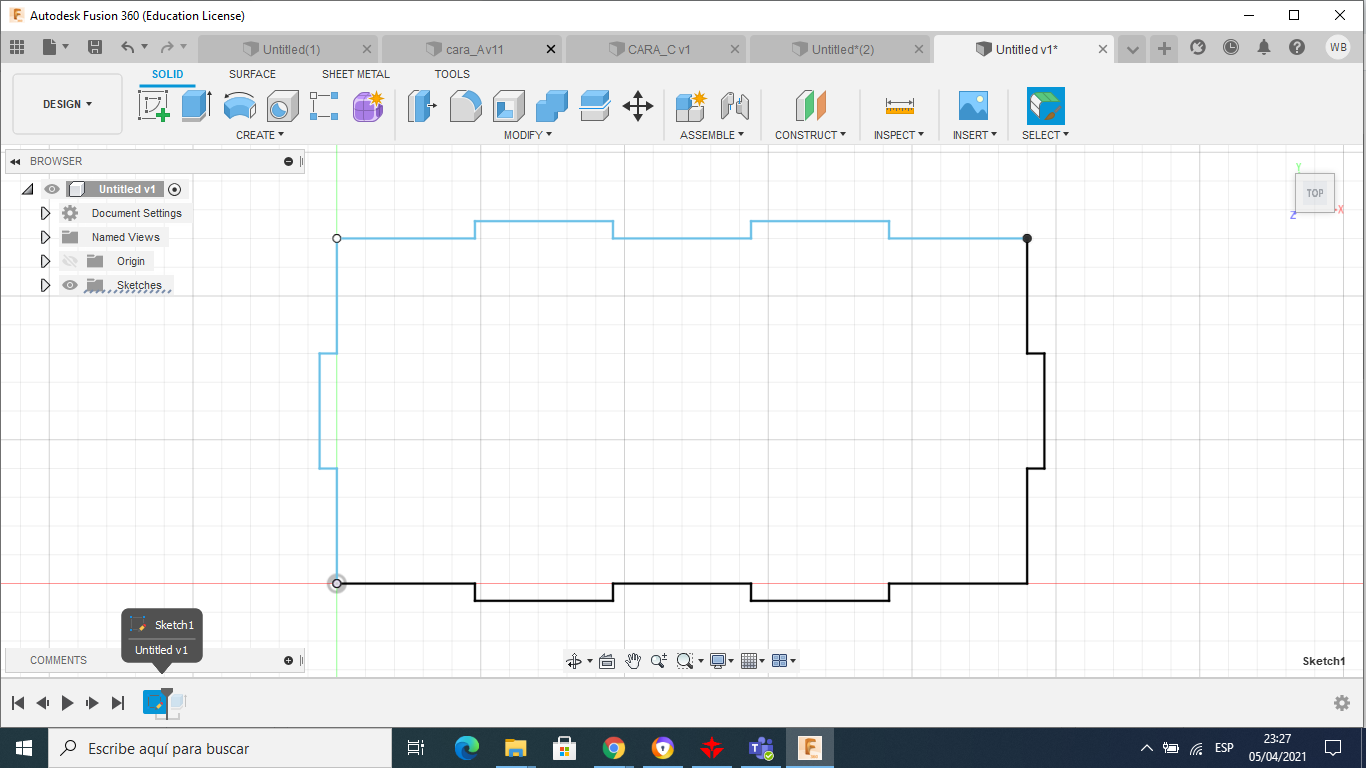This screenshot has width=1366, height=768.
Task: Click the Create Form purple icon
Action: 368,105
